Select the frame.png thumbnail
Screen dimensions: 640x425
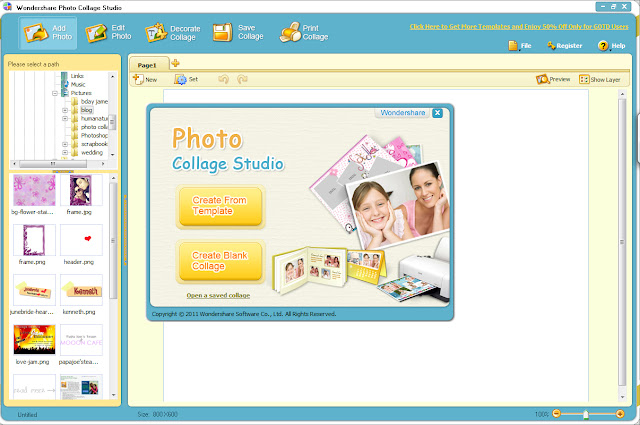point(34,240)
